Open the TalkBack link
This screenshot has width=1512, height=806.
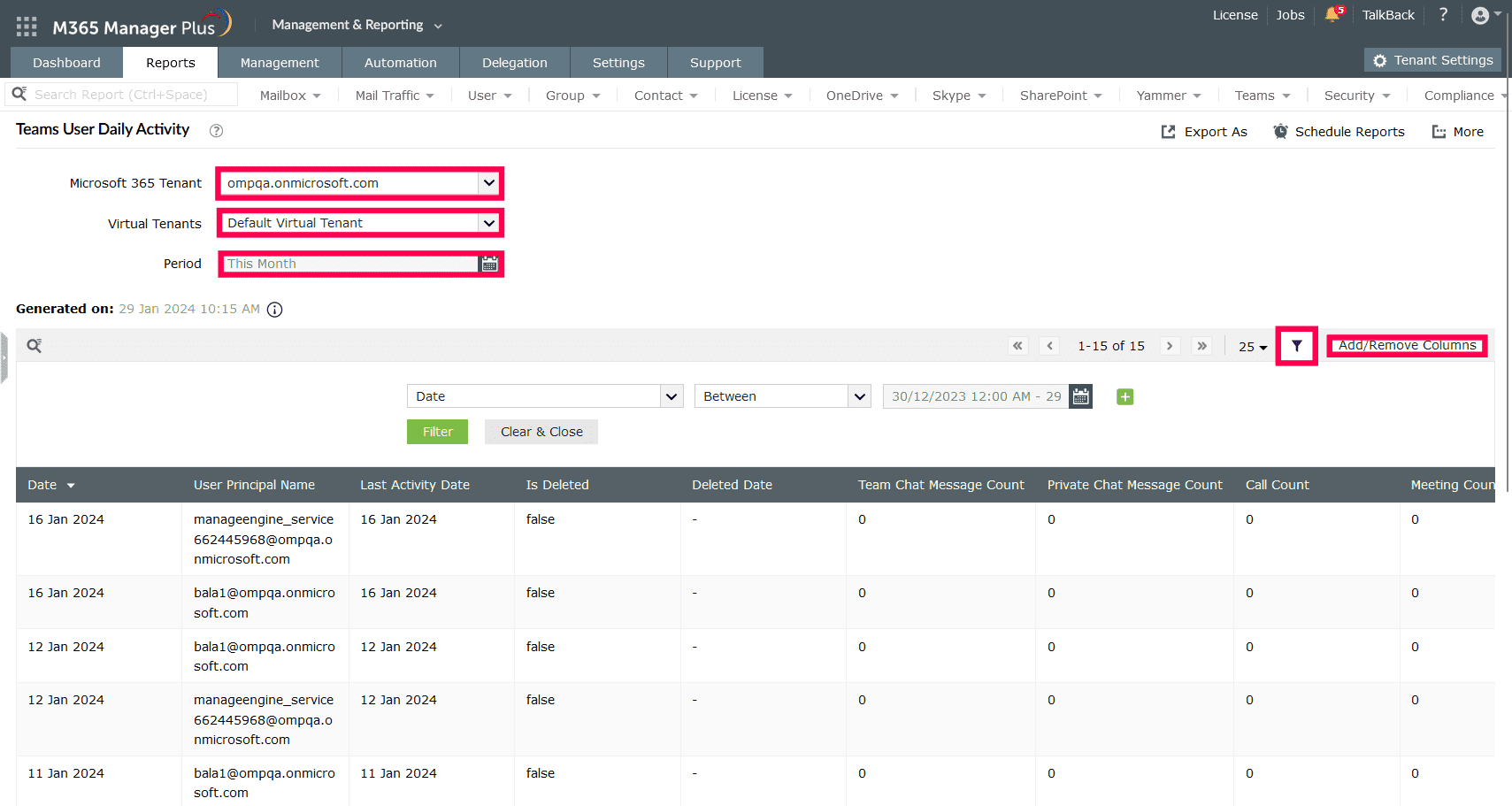point(1388,15)
